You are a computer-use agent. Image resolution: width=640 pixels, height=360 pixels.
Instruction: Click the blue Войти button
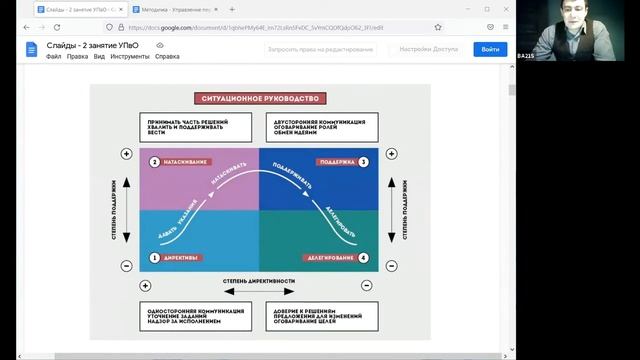490,49
